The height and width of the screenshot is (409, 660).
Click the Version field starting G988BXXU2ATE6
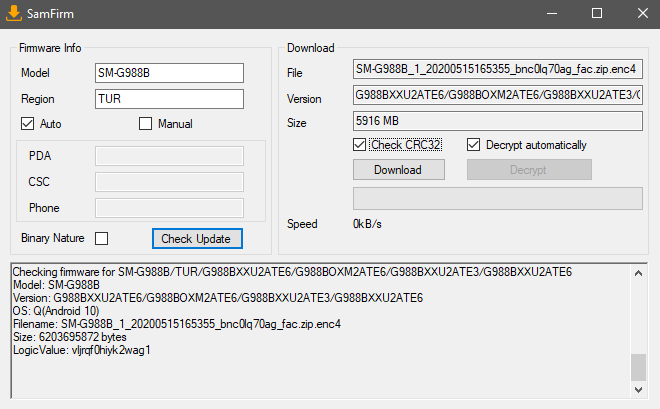(x=498, y=95)
